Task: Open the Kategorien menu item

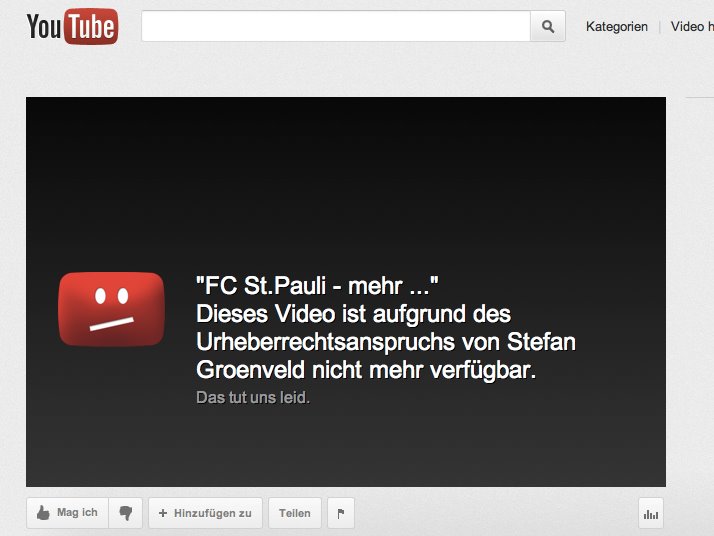Action: (617, 26)
